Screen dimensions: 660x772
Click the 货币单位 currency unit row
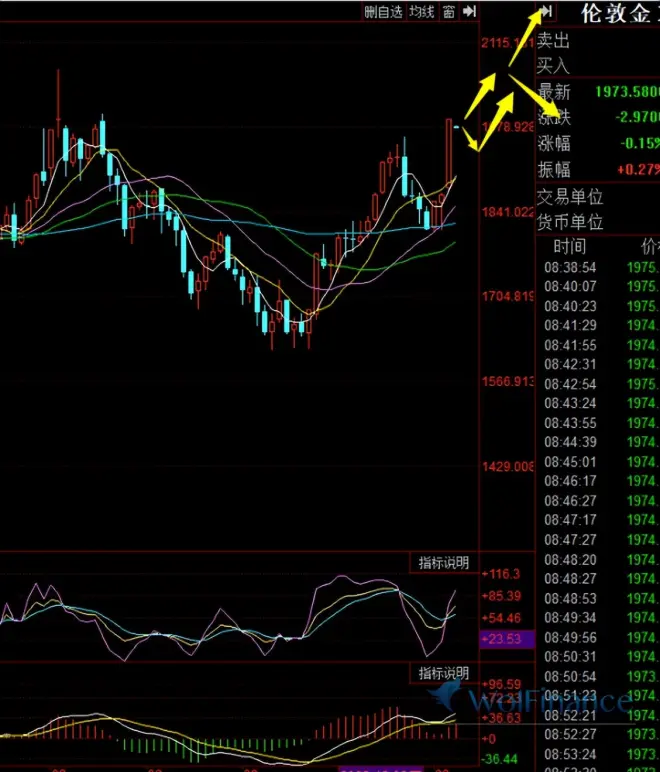596,221
